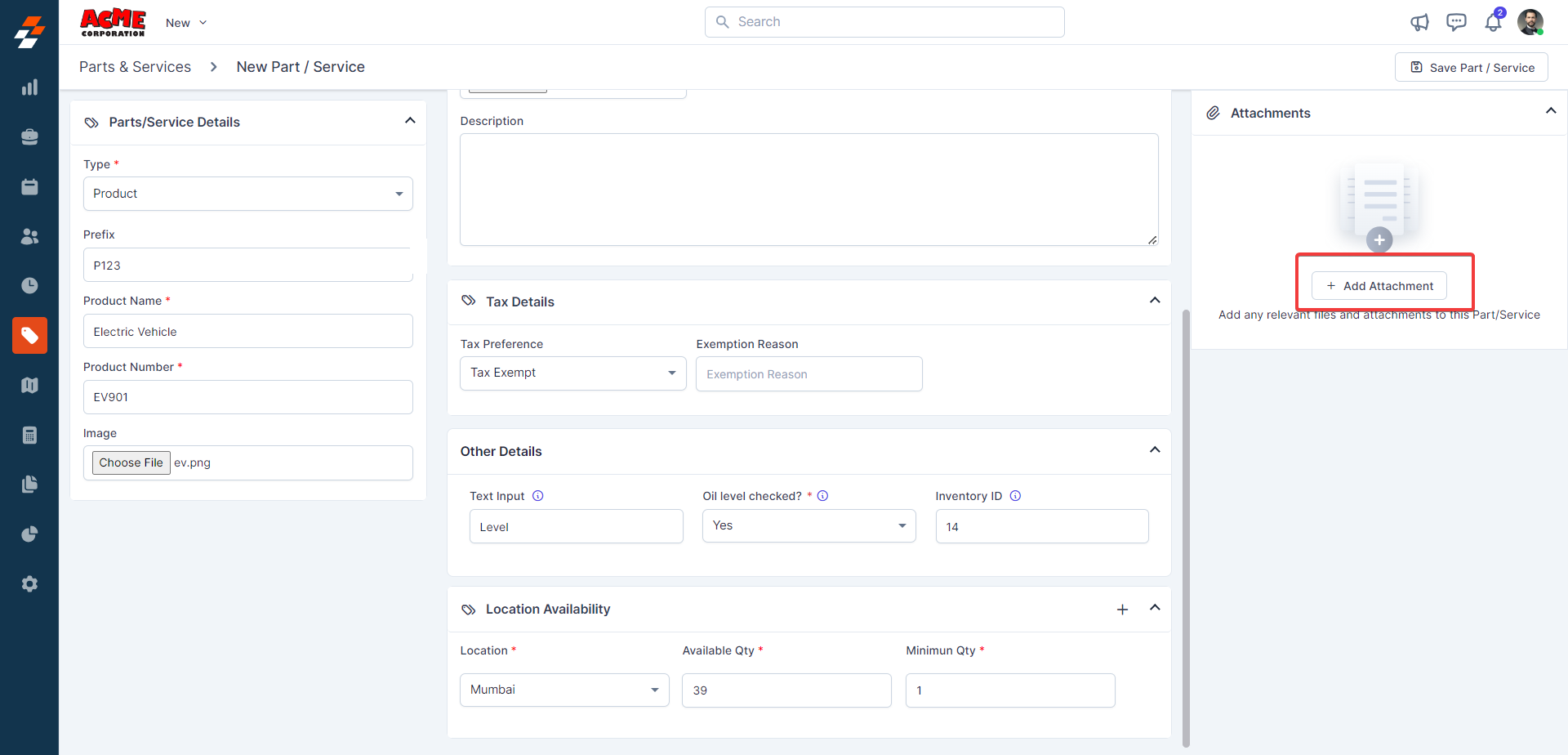Add a new location row with plus icon
Viewport: 1568px width, 755px height.
(x=1122, y=610)
